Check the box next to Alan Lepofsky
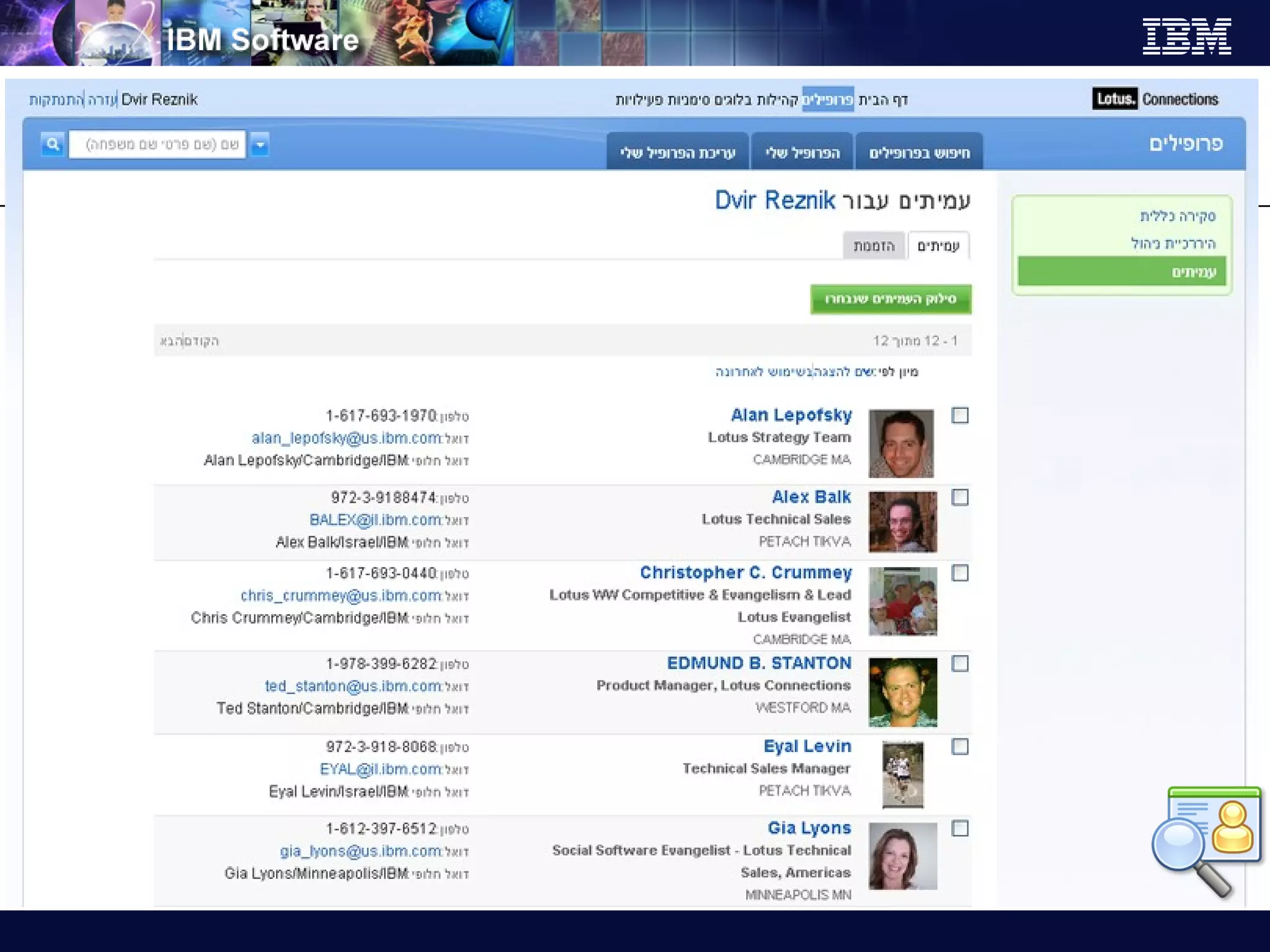The width and height of the screenshot is (1270, 952). pyautogui.click(x=959, y=415)
